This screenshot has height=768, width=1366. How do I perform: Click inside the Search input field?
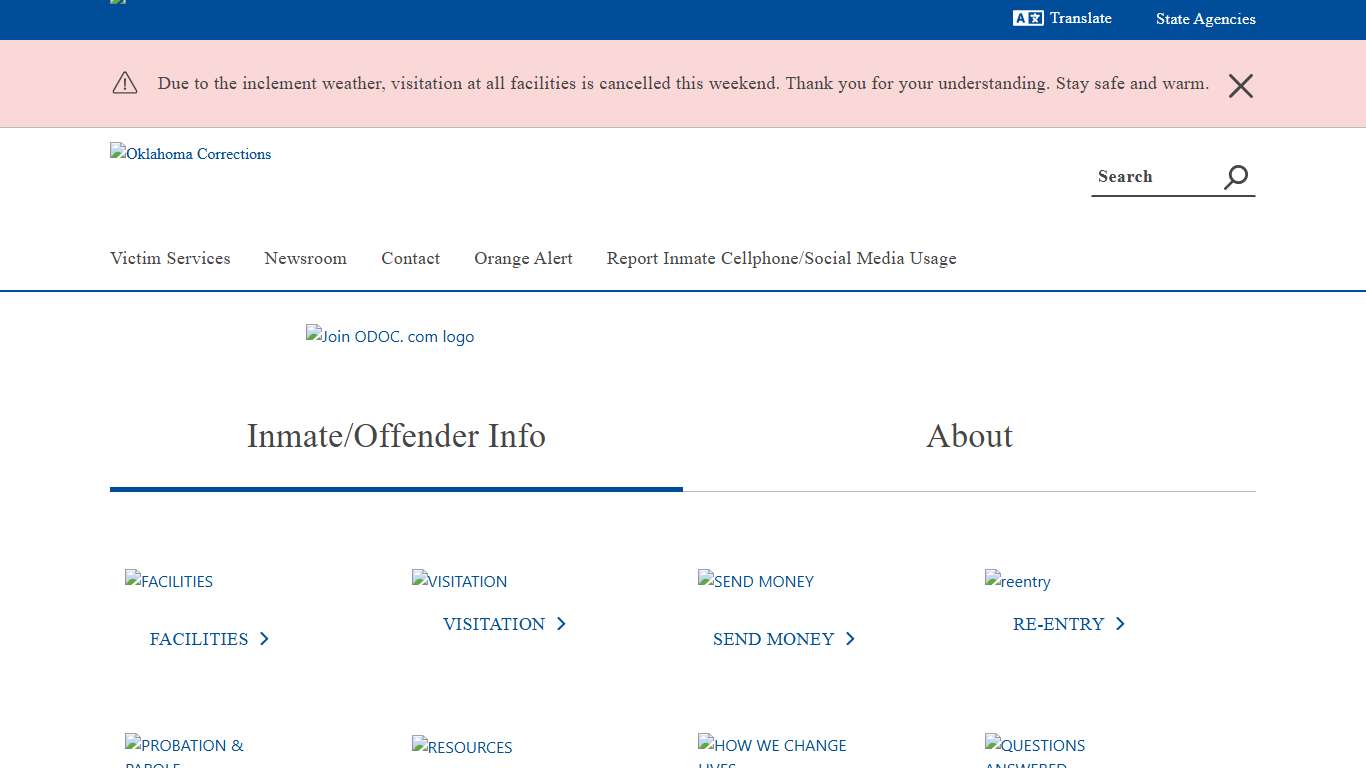point(1150,176)
